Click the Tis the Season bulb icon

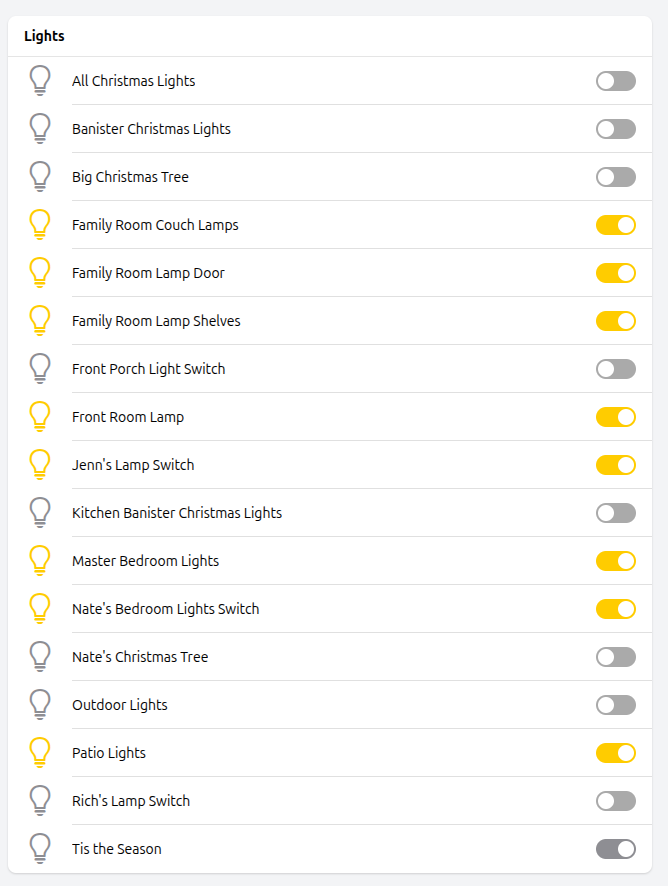[40, 849]
